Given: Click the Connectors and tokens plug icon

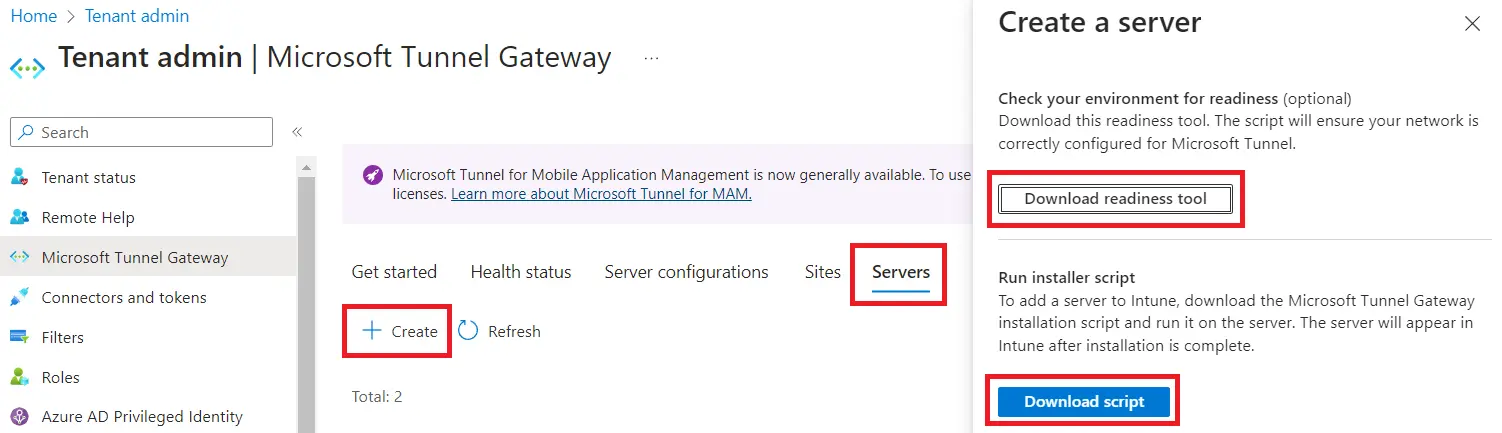Looking at the screenshot, I should 19,297.
